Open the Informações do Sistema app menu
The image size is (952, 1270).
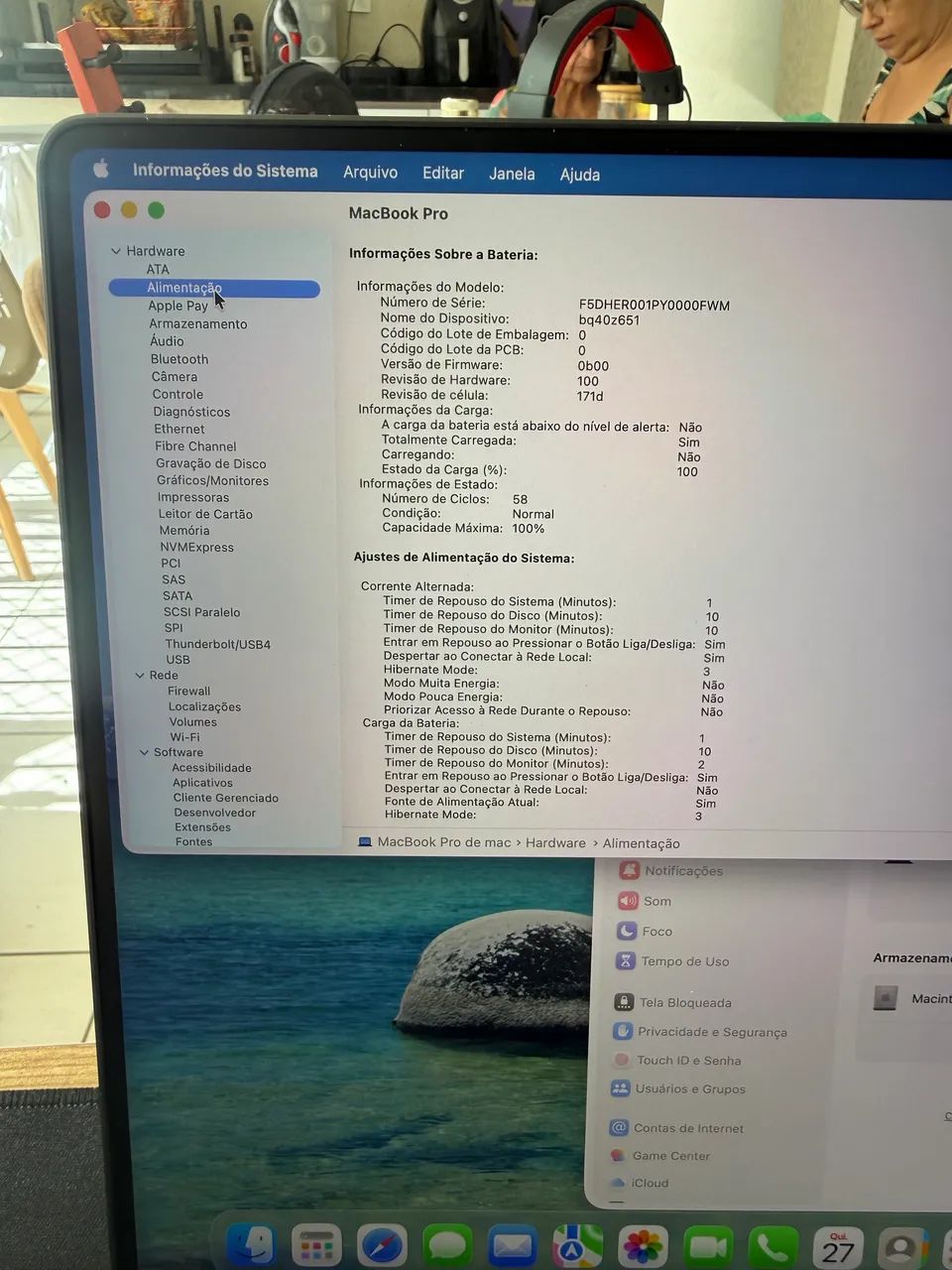225,171
